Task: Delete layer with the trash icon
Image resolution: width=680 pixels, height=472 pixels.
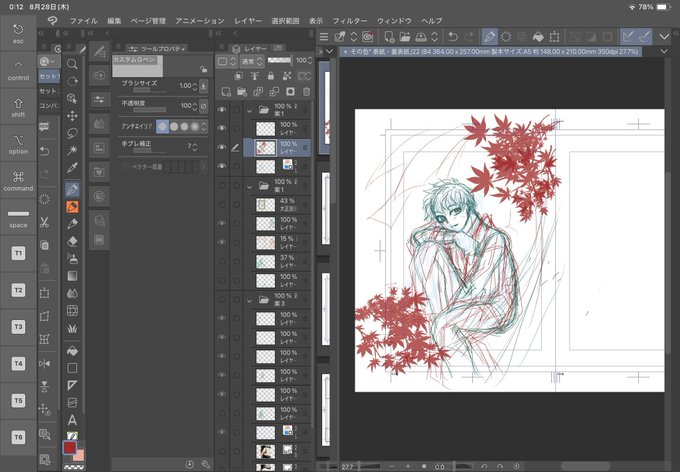Action: click(x=306, y=92)
